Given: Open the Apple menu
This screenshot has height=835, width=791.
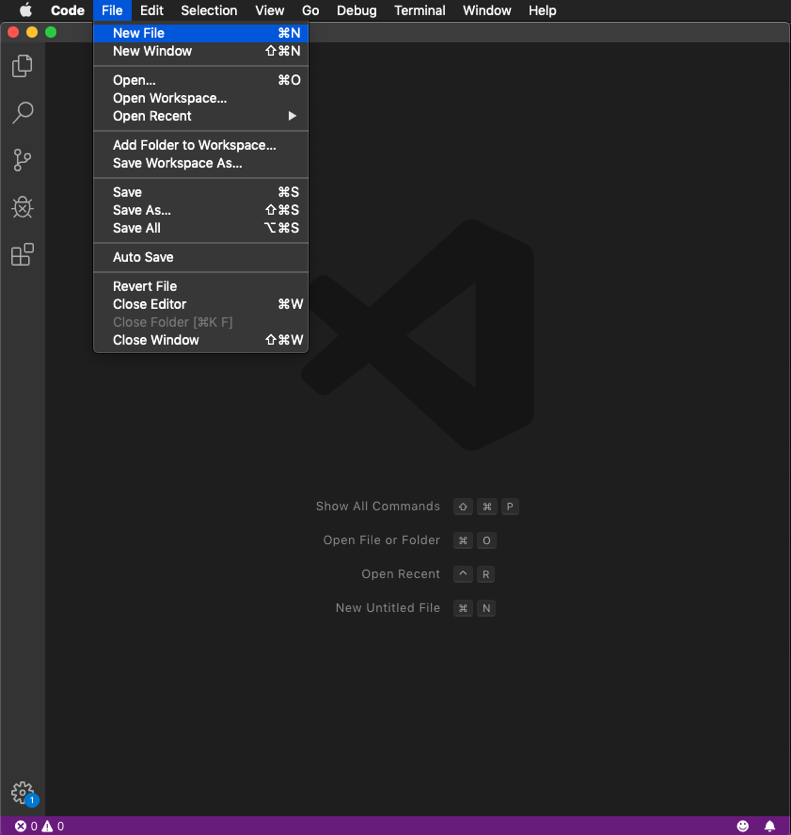Looking at the screenshot, I should point(25,10).
